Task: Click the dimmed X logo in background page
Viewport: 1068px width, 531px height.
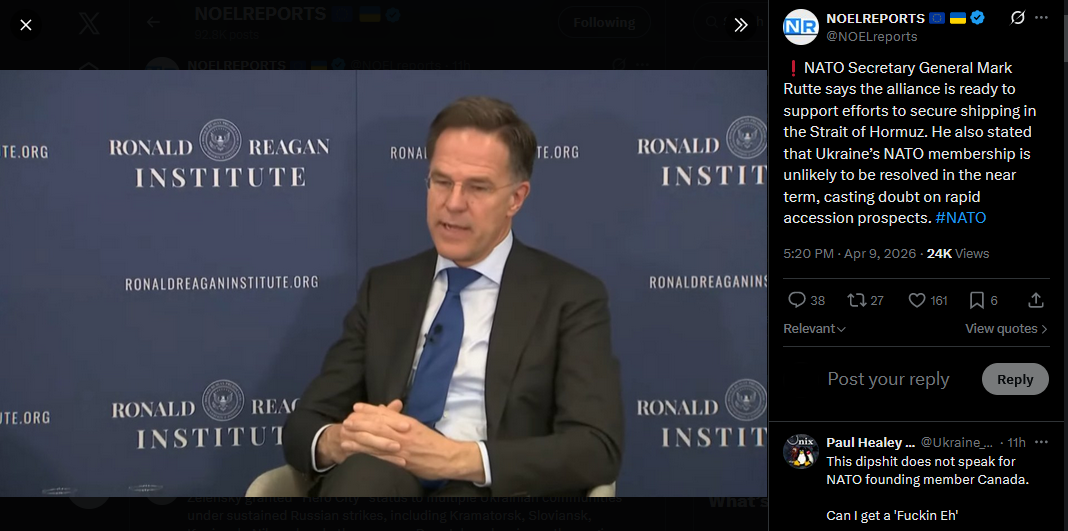Action: (89, 25)
